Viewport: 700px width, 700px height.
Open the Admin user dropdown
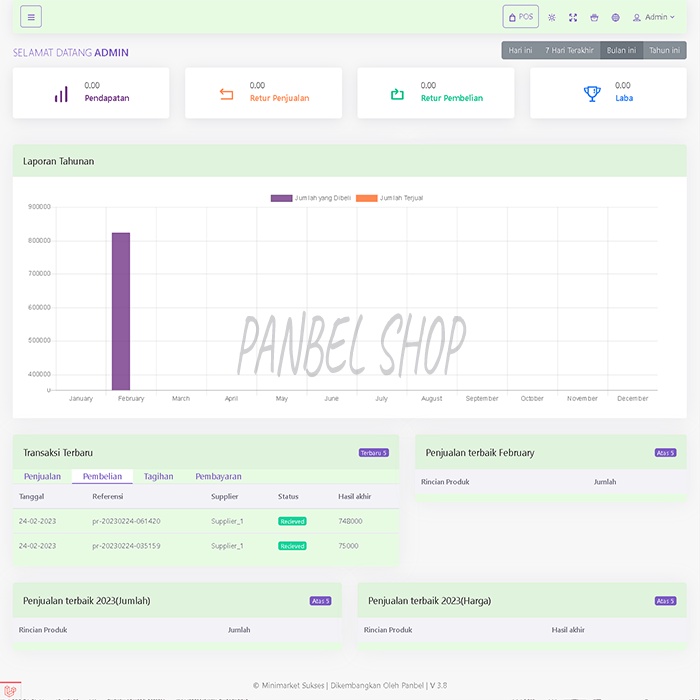click(654, 17)
